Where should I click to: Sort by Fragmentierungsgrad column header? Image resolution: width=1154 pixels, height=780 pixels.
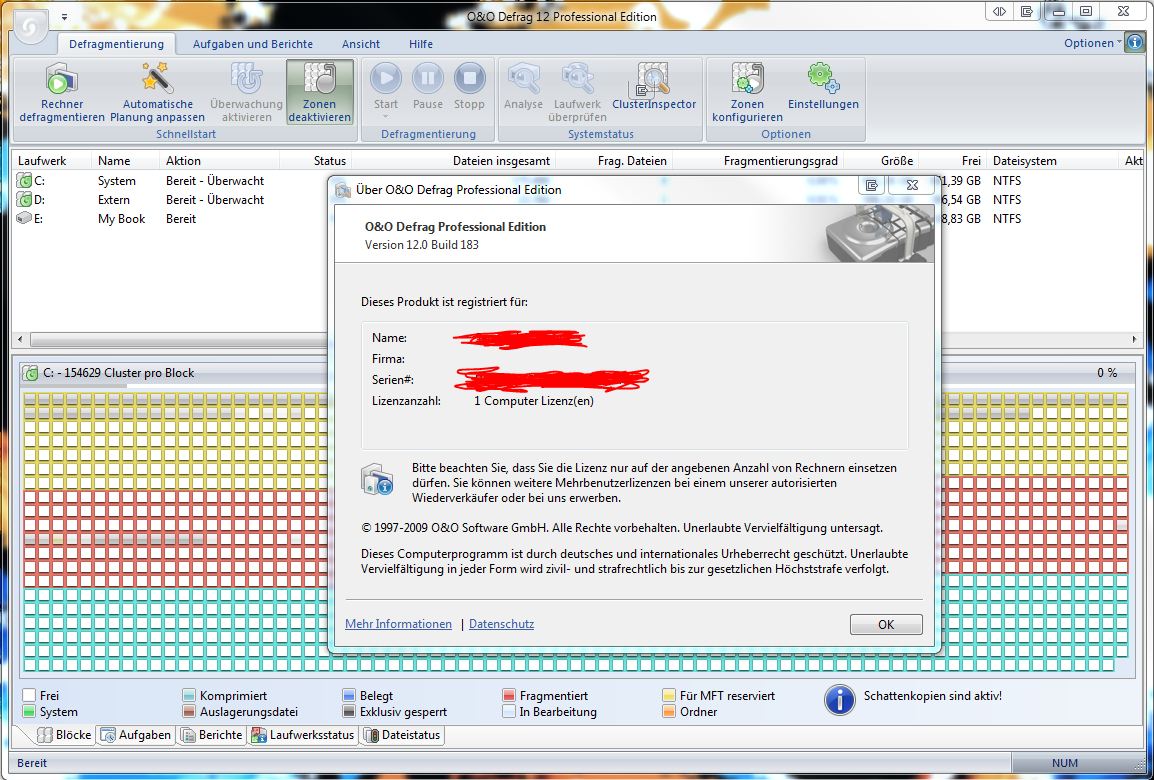[x=760, y=160]
